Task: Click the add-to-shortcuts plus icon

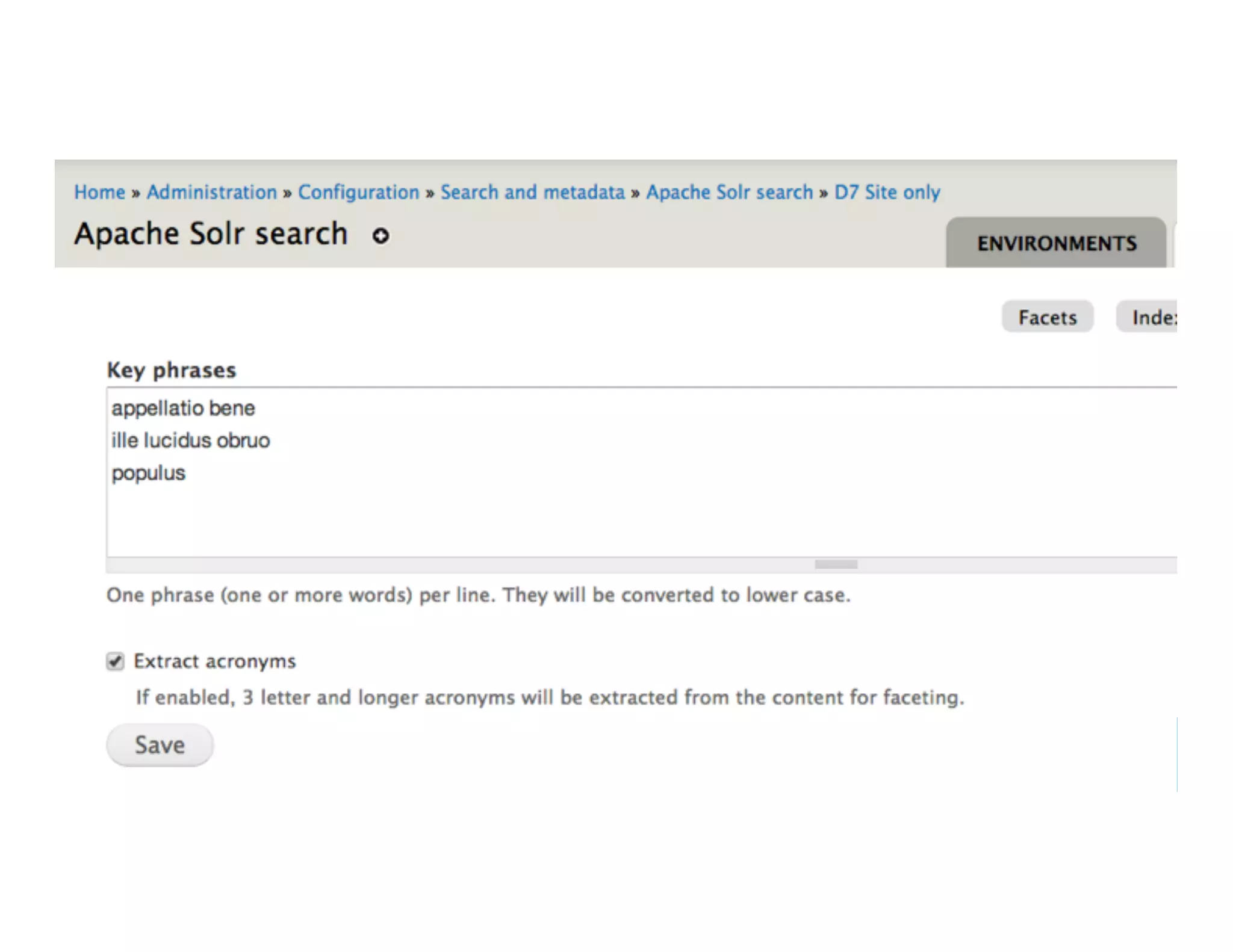Action: click(x=380, y=236)
